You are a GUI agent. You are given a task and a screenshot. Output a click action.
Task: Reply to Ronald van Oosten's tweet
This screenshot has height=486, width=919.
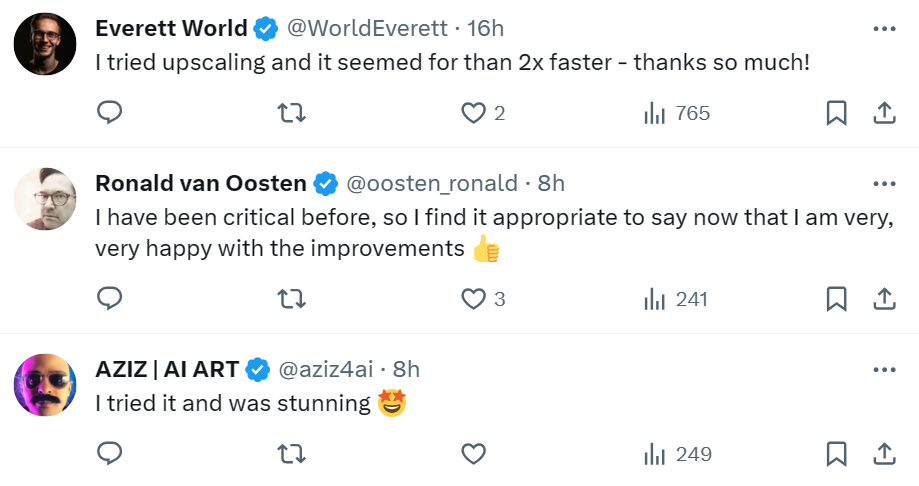pos(110,298)
